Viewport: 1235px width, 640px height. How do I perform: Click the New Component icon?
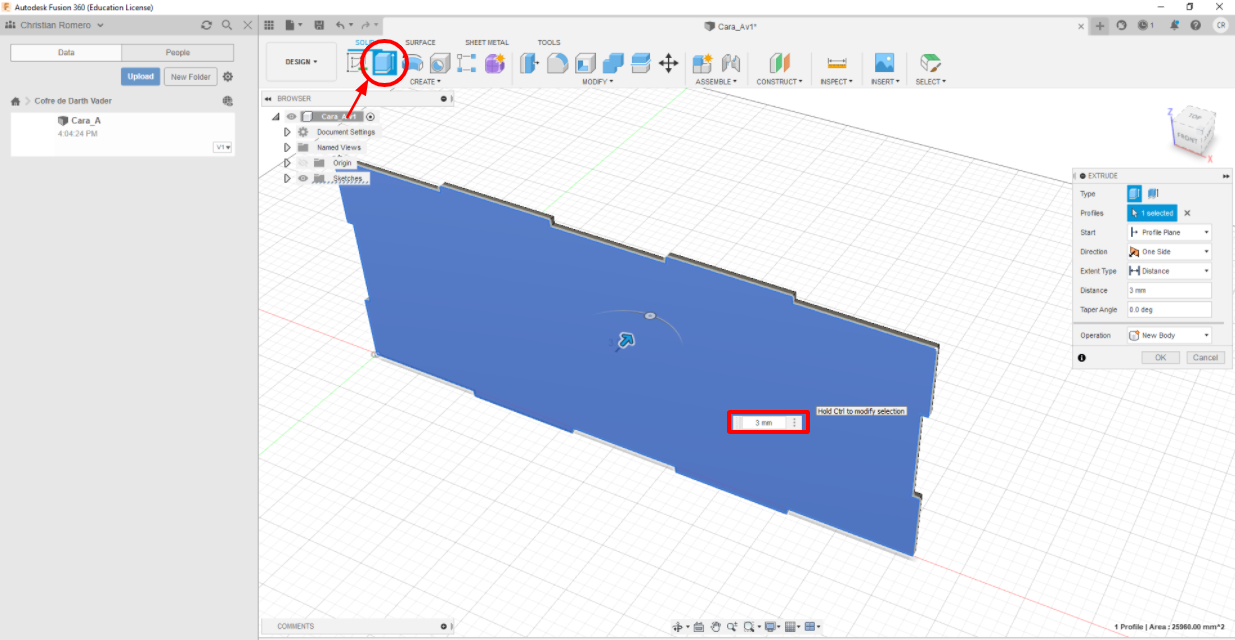[x=703, y=63]
